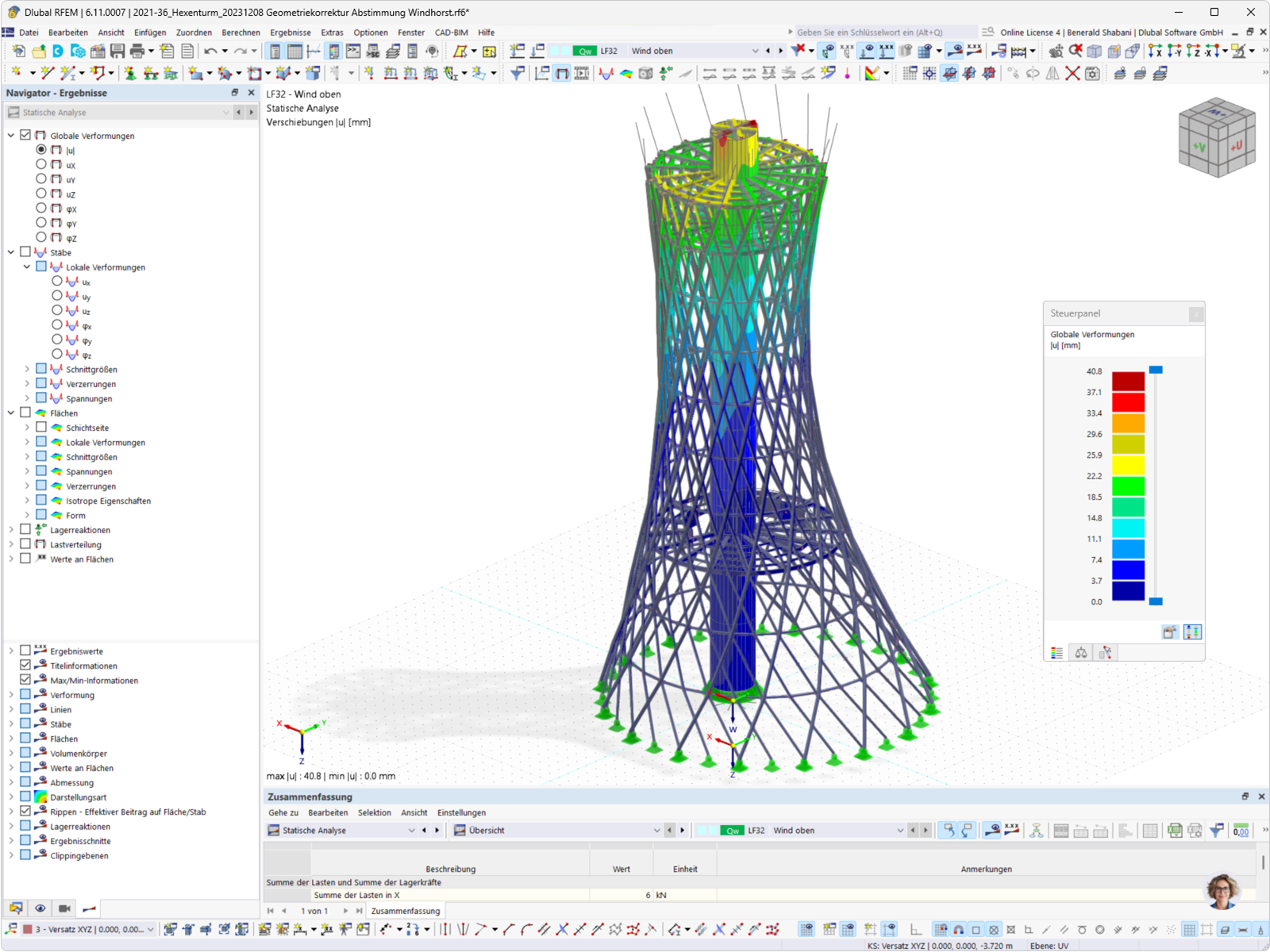Go to previous load case with the toolbar arrow

768,51
